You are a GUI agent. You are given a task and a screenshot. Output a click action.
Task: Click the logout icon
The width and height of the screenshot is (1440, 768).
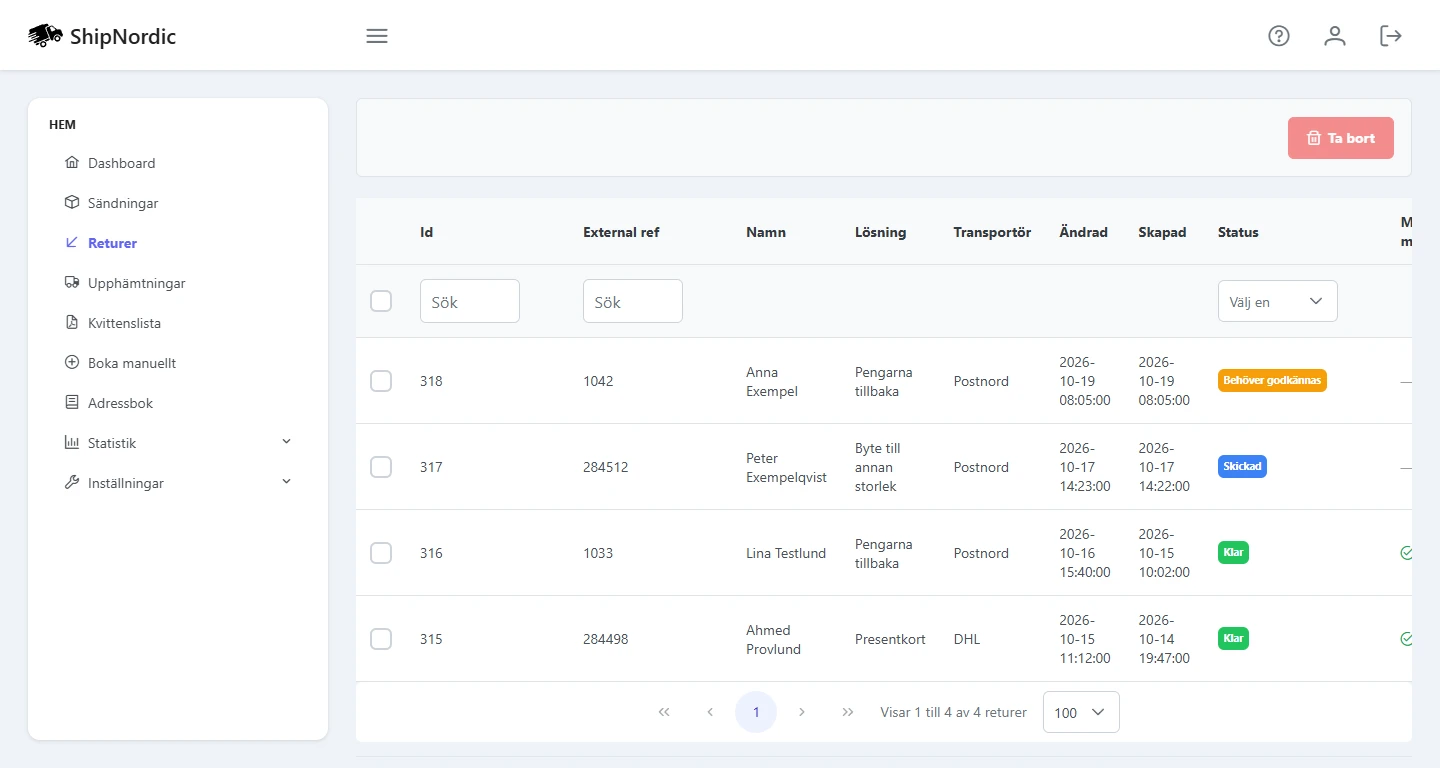point(1391,36)
